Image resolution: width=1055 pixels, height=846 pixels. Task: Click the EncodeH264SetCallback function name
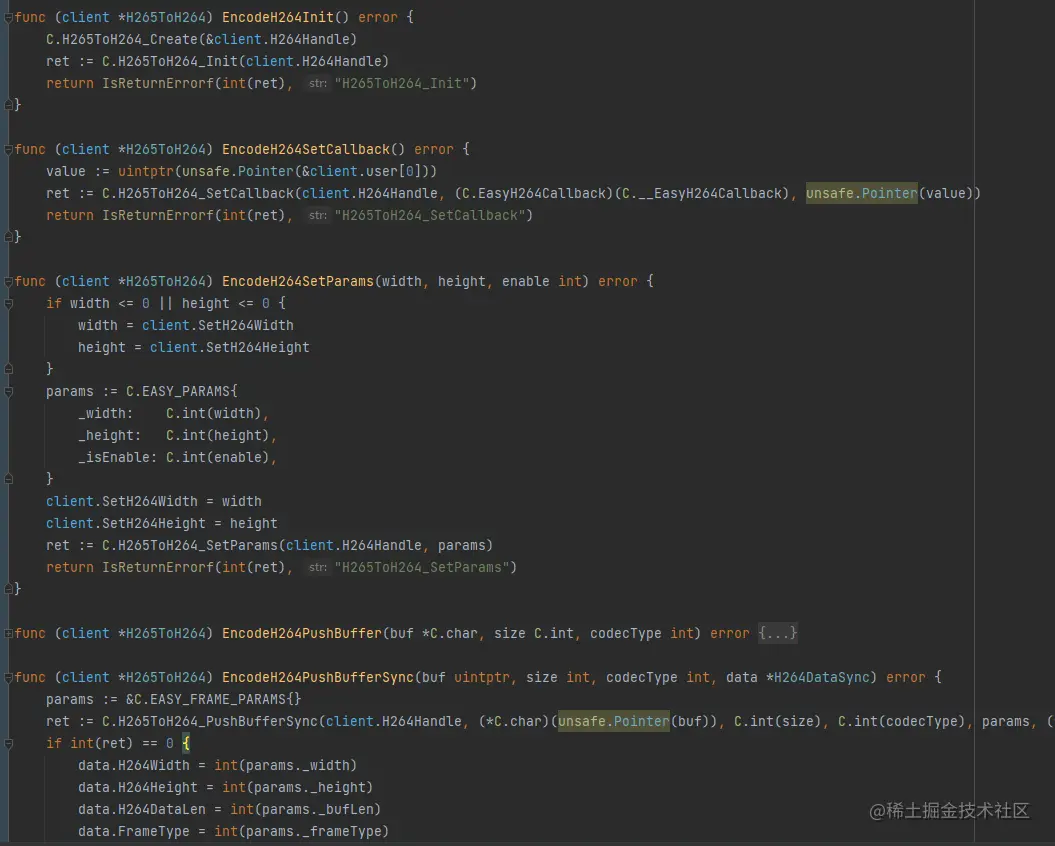306,149
